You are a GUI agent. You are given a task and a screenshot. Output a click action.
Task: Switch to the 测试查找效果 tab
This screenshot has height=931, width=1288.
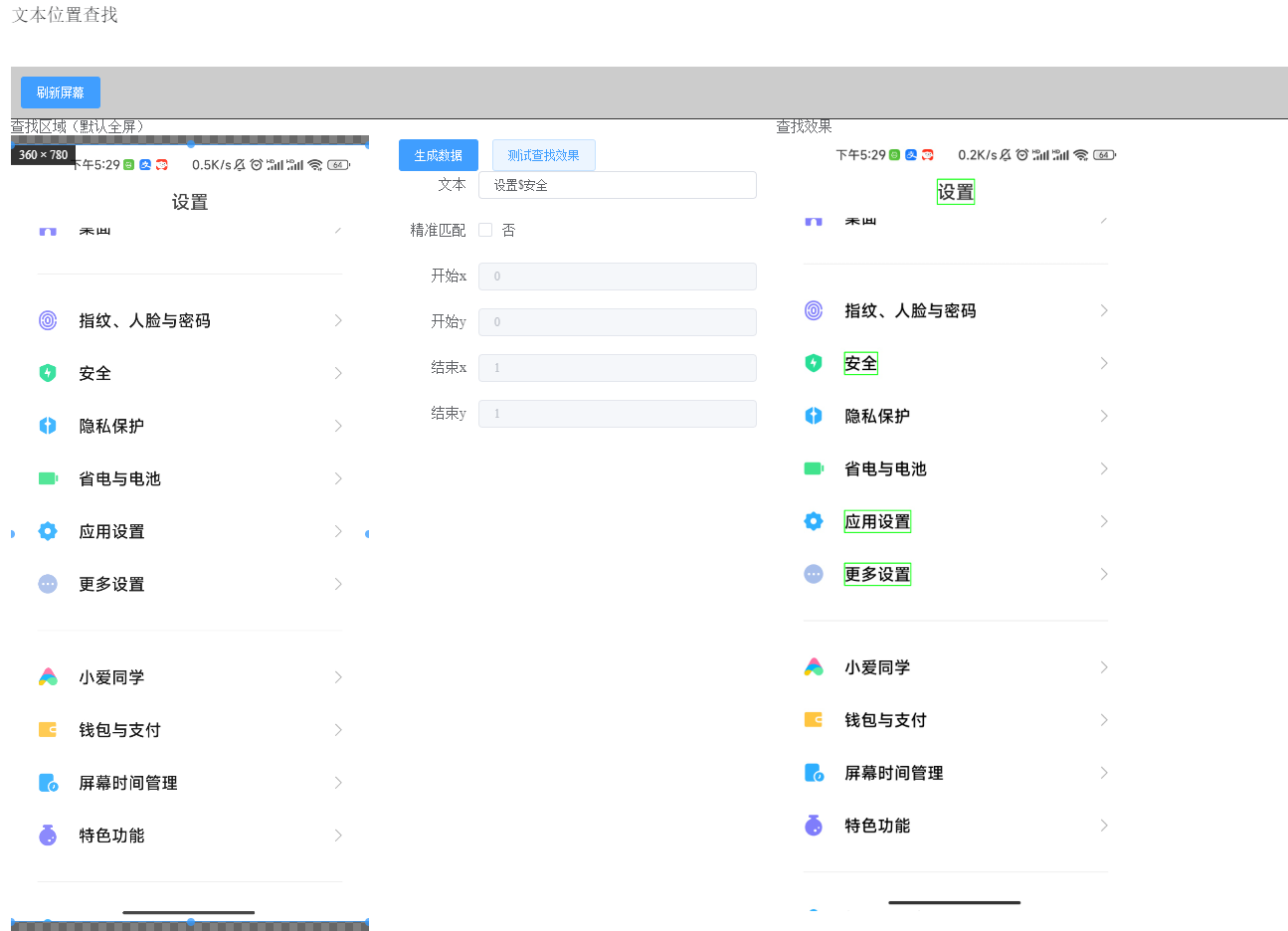tap(543, 155)
